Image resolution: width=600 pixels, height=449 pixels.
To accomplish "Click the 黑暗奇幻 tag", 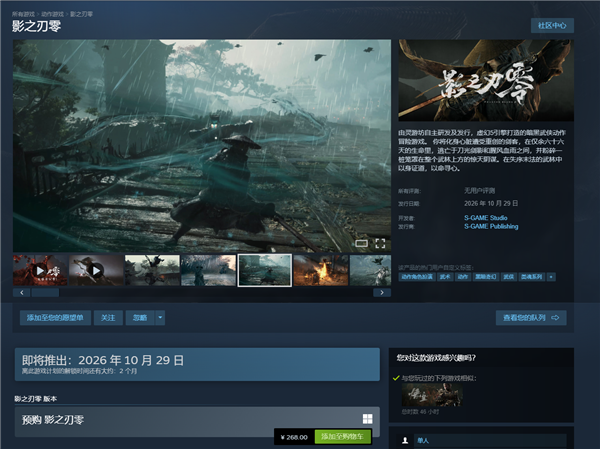I will pyautogui.click(x=486, y=277).
